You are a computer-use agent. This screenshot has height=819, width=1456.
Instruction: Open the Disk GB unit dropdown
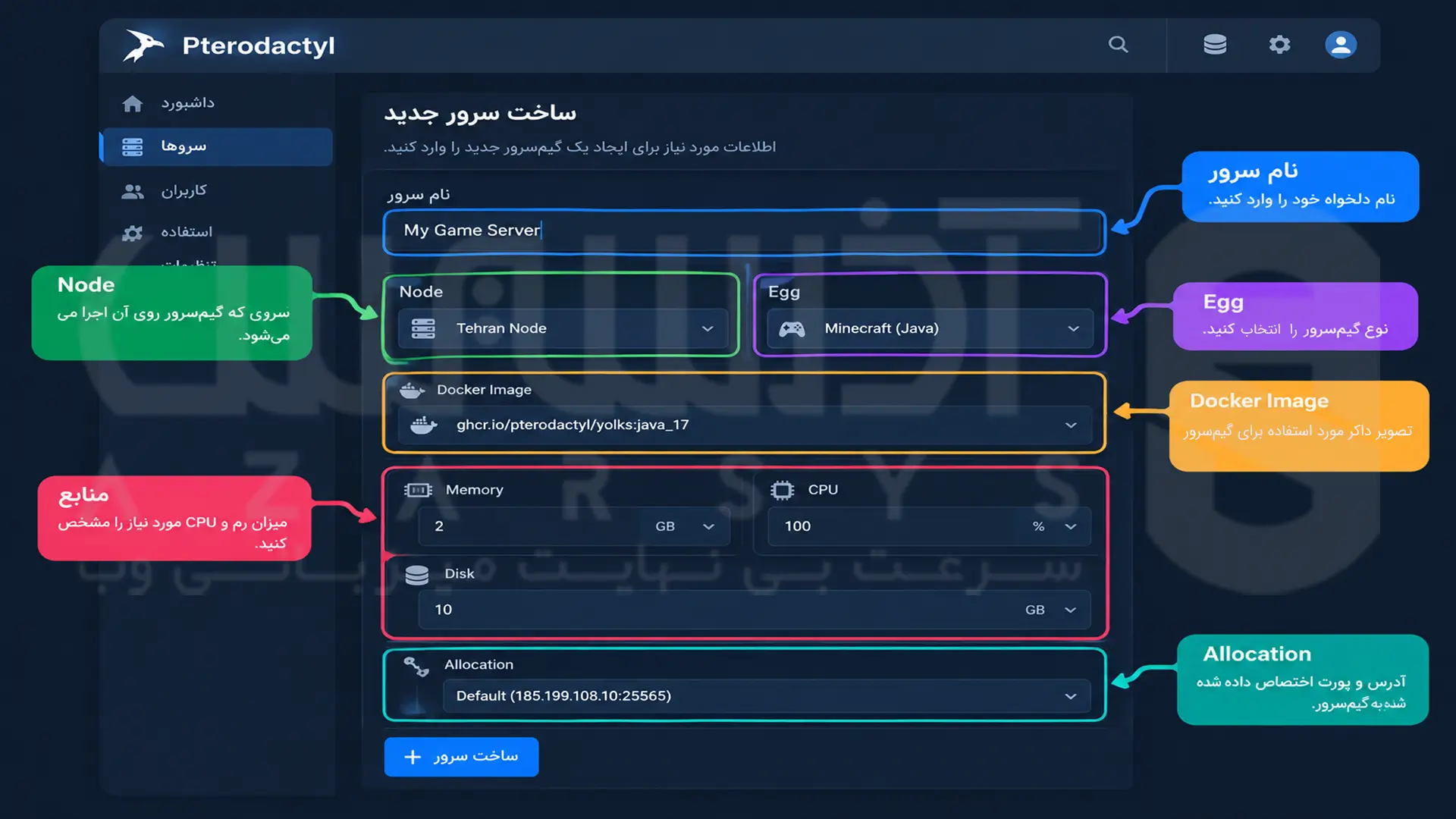[1051, 610]
